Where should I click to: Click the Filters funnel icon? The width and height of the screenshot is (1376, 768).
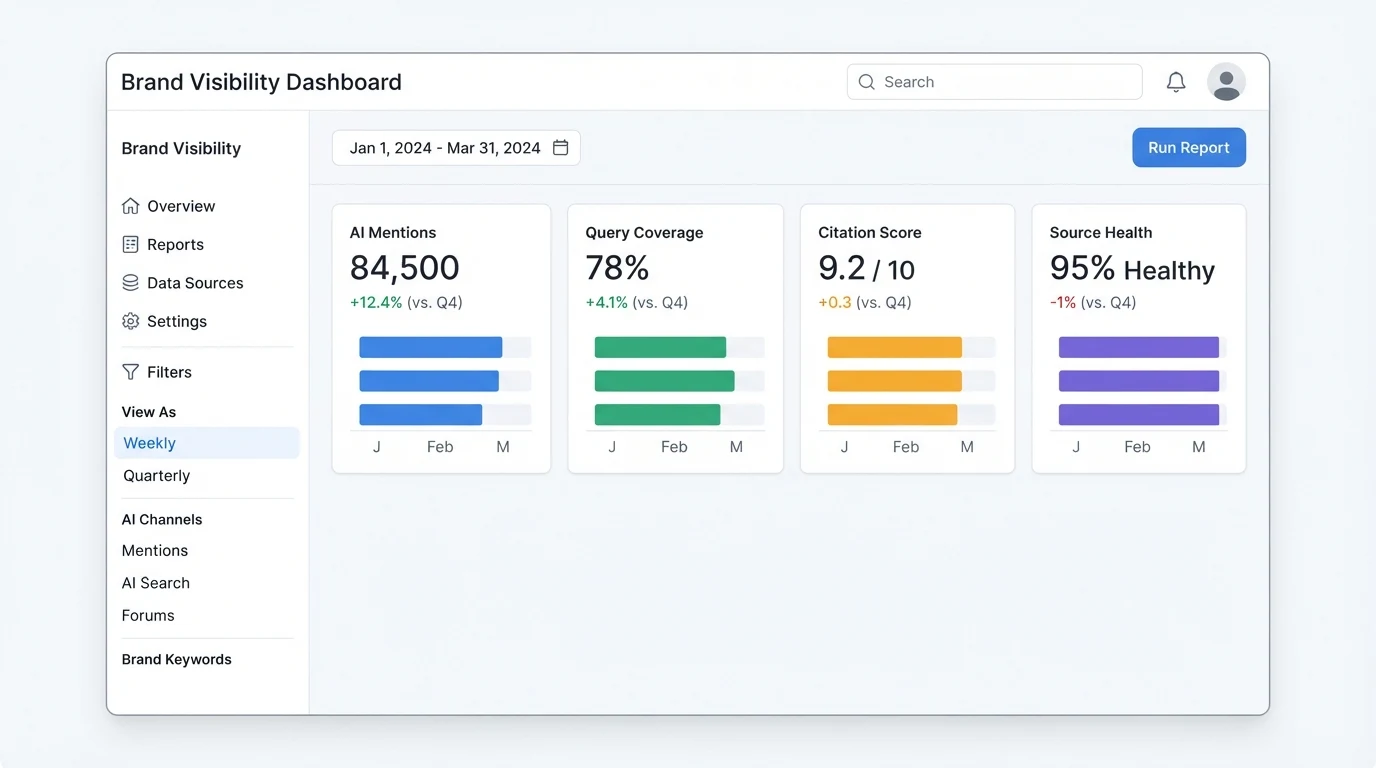[x=130, y=372]
